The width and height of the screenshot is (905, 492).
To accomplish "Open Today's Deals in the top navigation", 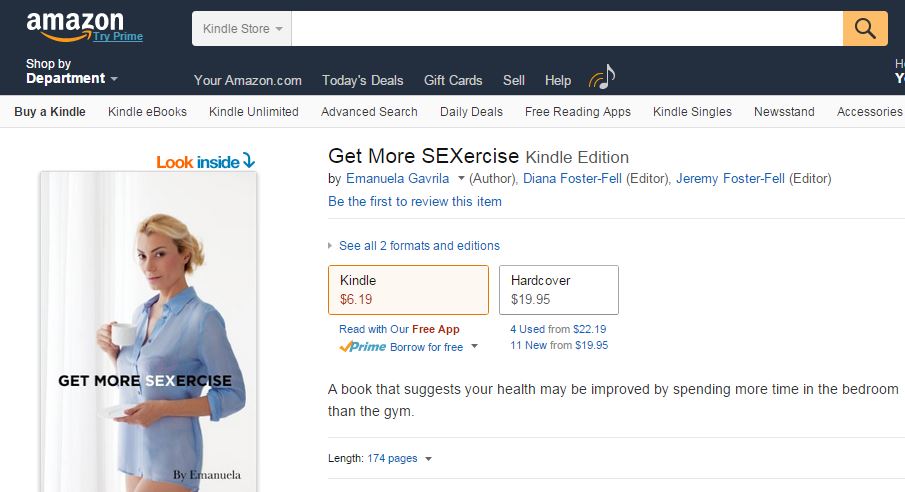I will click(x=362, y=80).
